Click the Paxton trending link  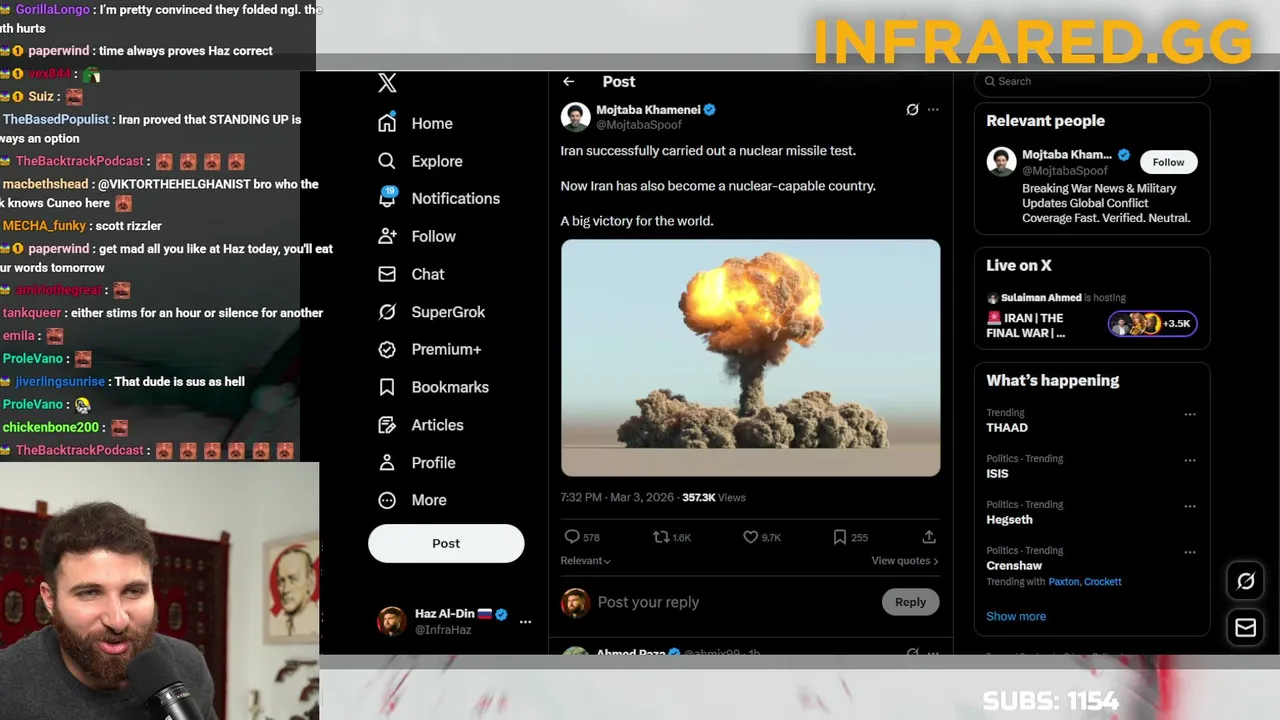click(1064, 582)
